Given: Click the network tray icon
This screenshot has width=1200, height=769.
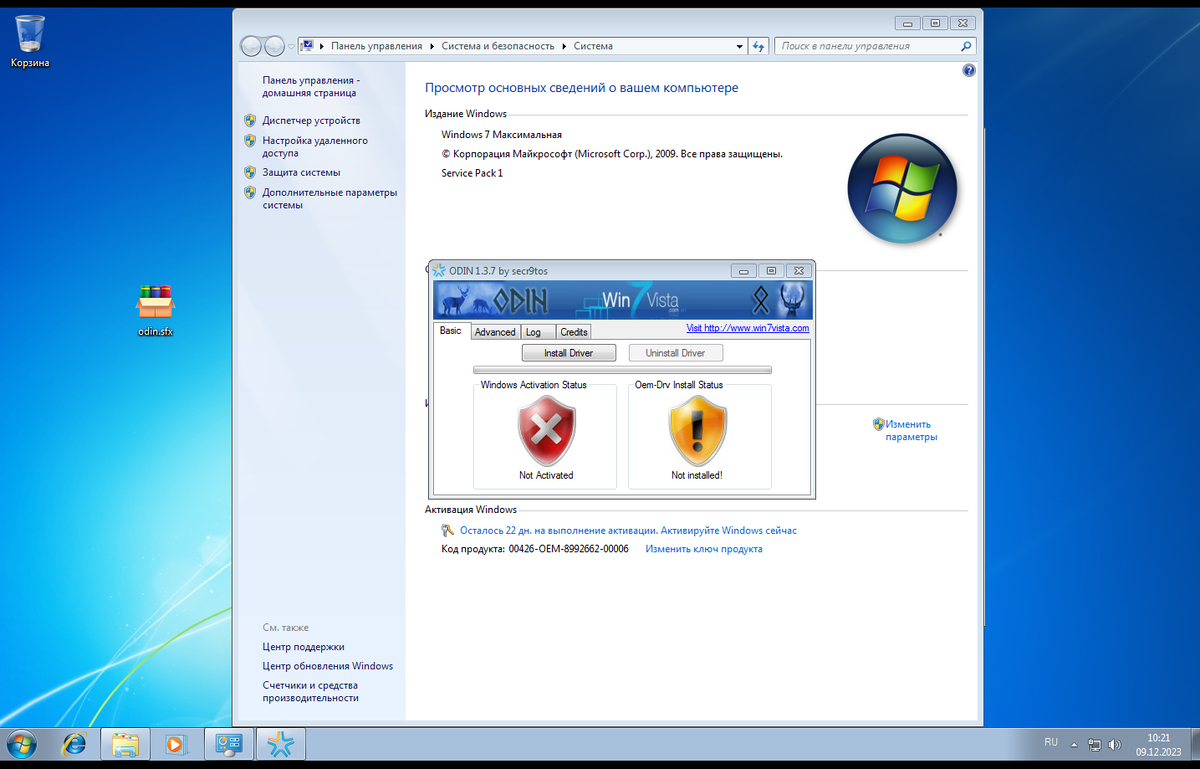Looking at the screenshot, I should (1095, 745).
